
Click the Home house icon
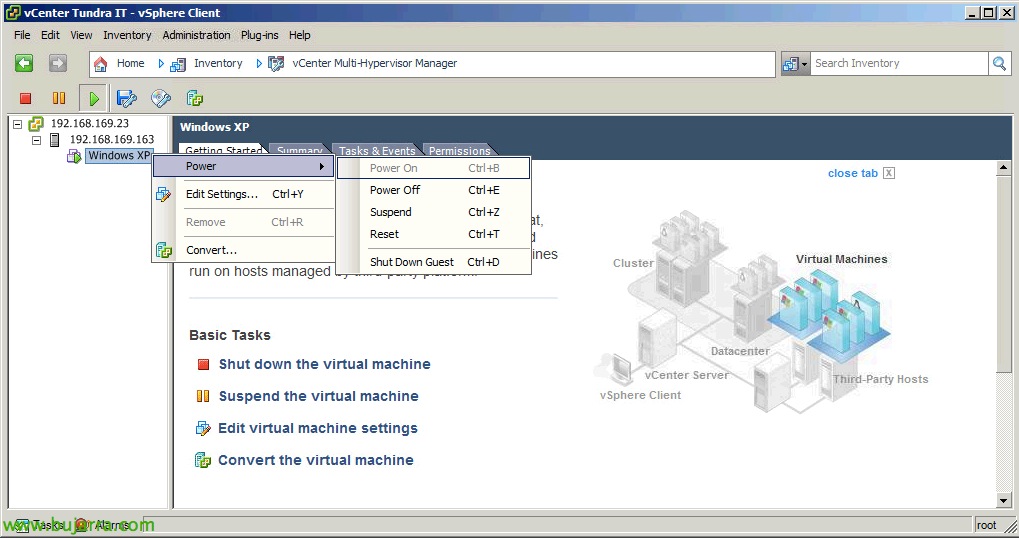point(100,64)
